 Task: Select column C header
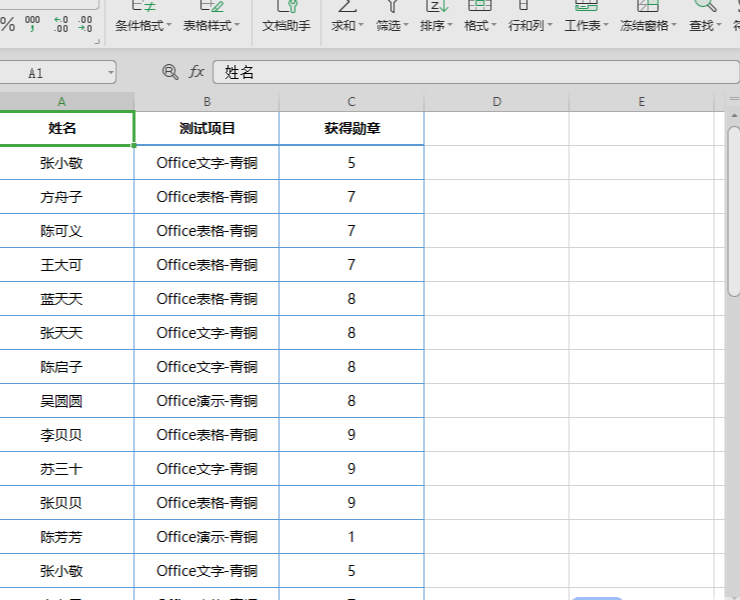352,101
